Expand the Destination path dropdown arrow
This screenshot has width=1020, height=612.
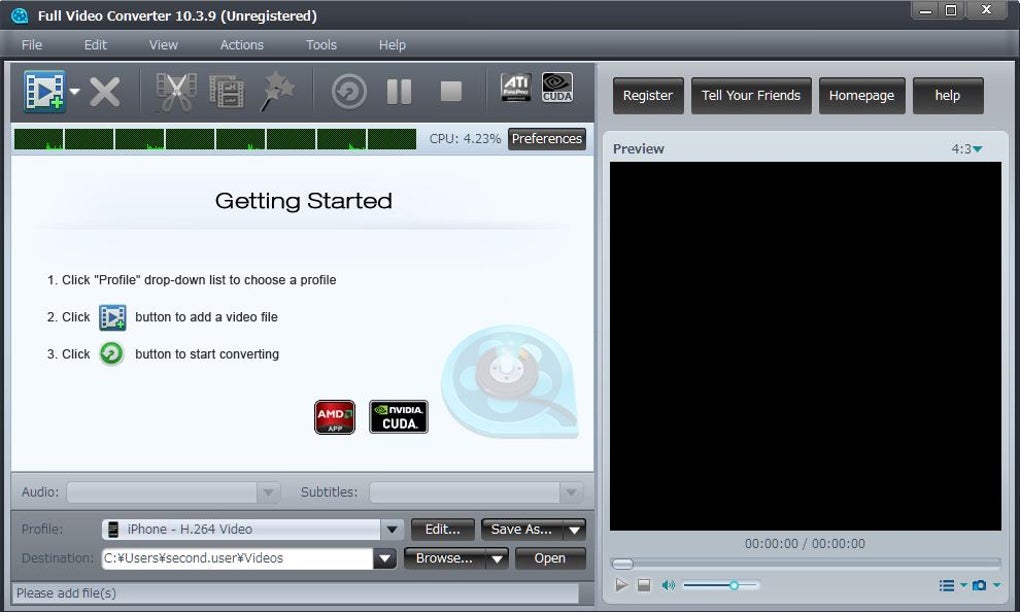point(385,559)
